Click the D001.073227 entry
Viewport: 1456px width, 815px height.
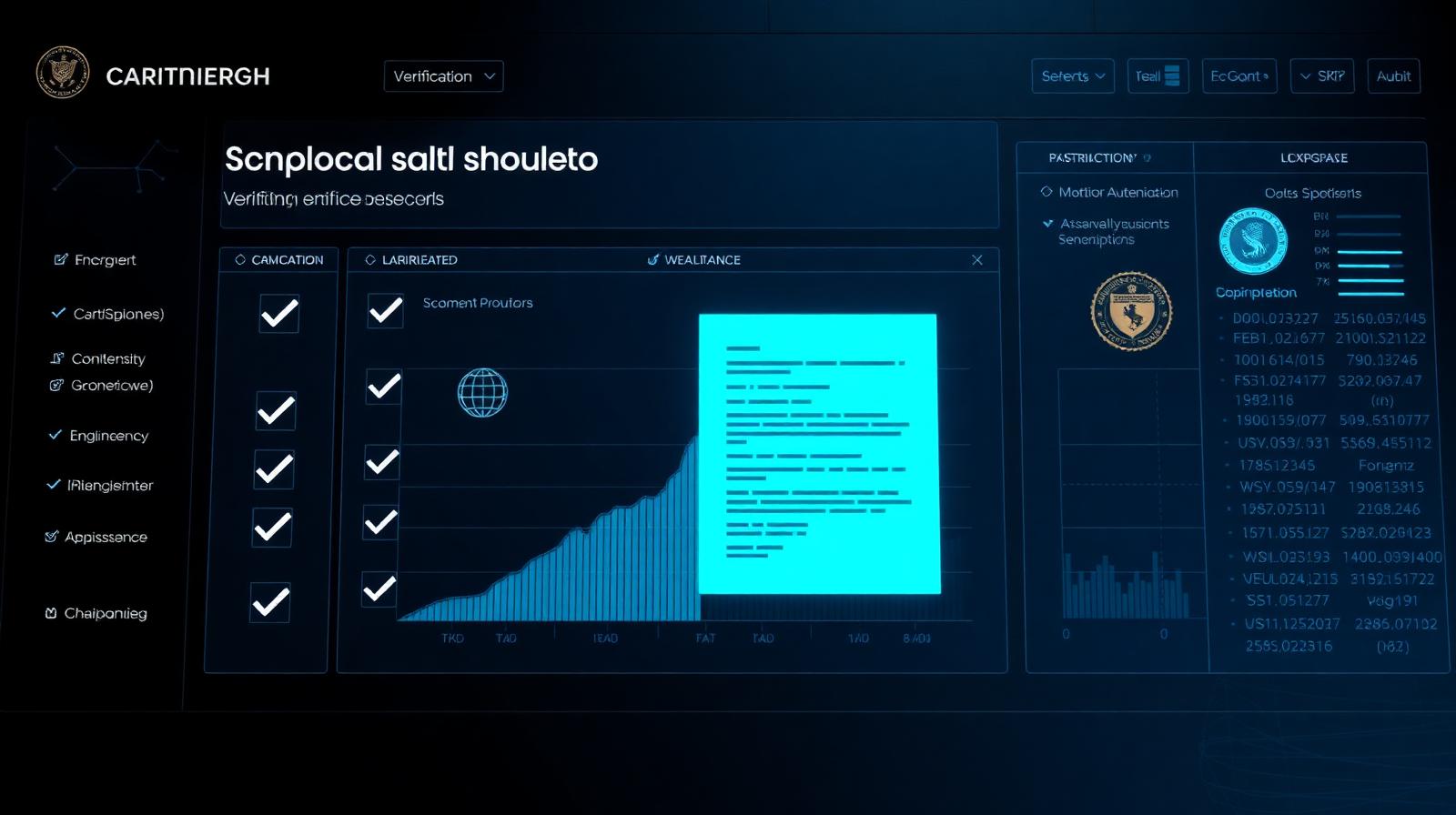pos(1275,318)
